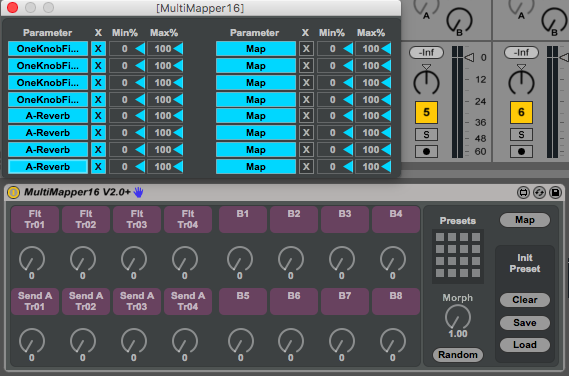
Task: Click the save preset disk icon
Action: (x=555, y=192)
